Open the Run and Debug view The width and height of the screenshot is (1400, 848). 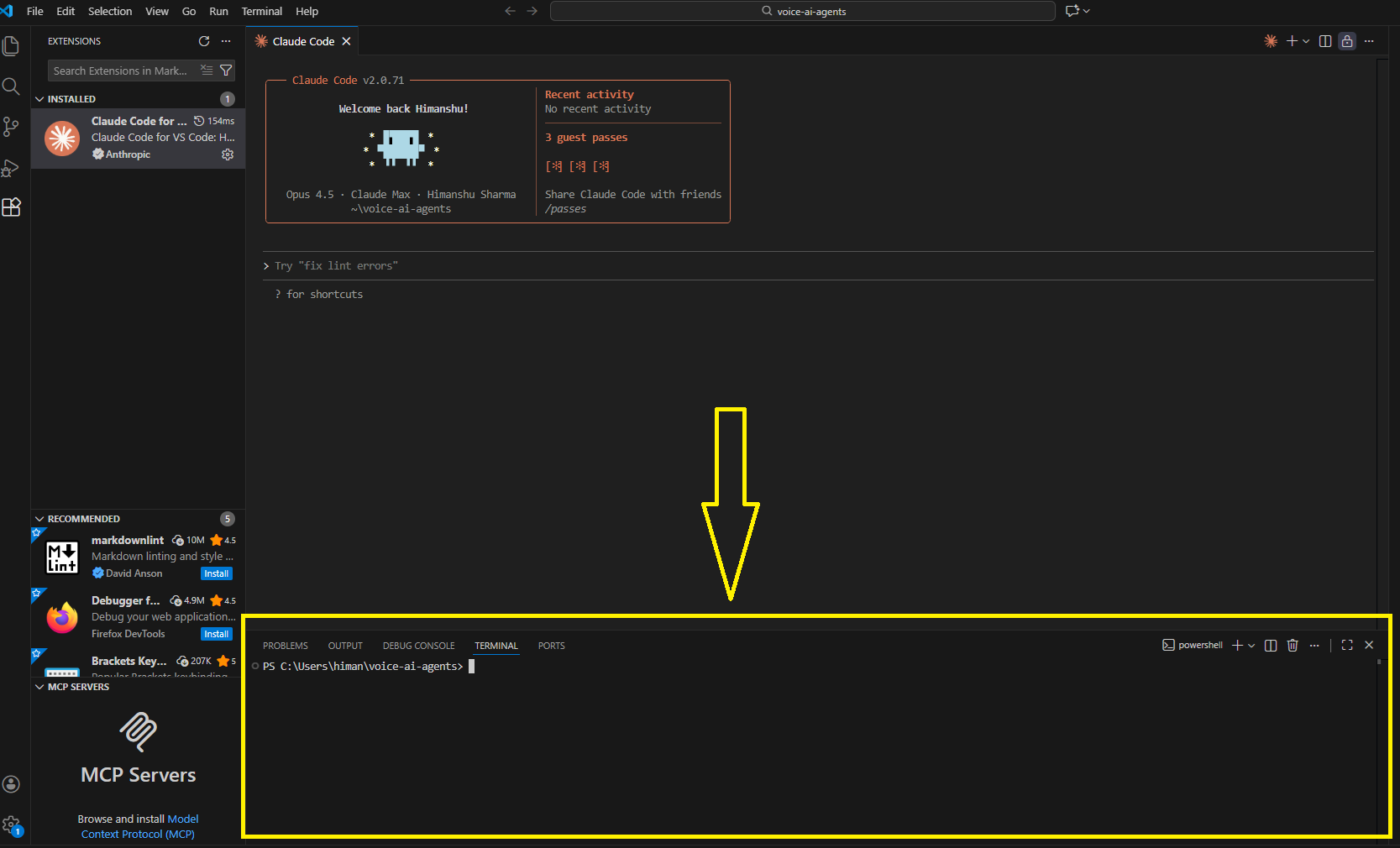[x=11, y=167]
